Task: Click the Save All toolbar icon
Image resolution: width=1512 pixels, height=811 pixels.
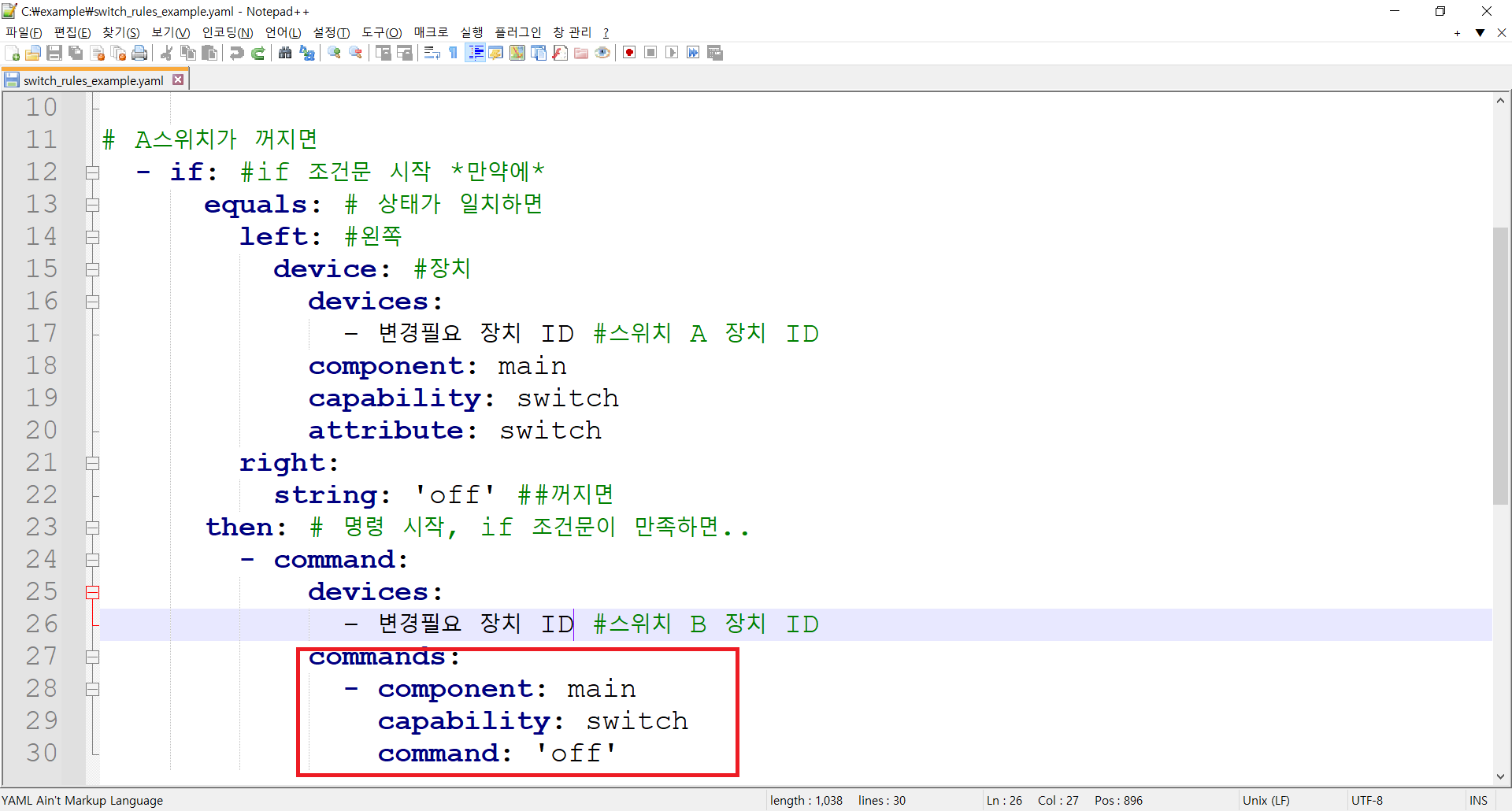Action: pos(76,53)
